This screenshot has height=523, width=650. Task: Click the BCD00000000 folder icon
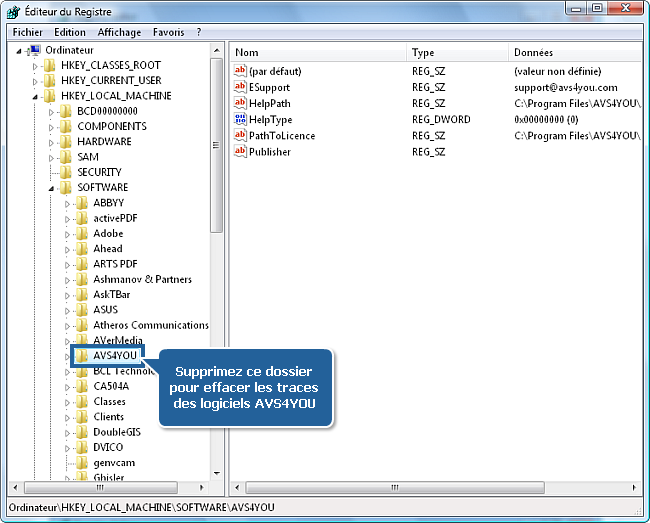(x=65, y=111)
